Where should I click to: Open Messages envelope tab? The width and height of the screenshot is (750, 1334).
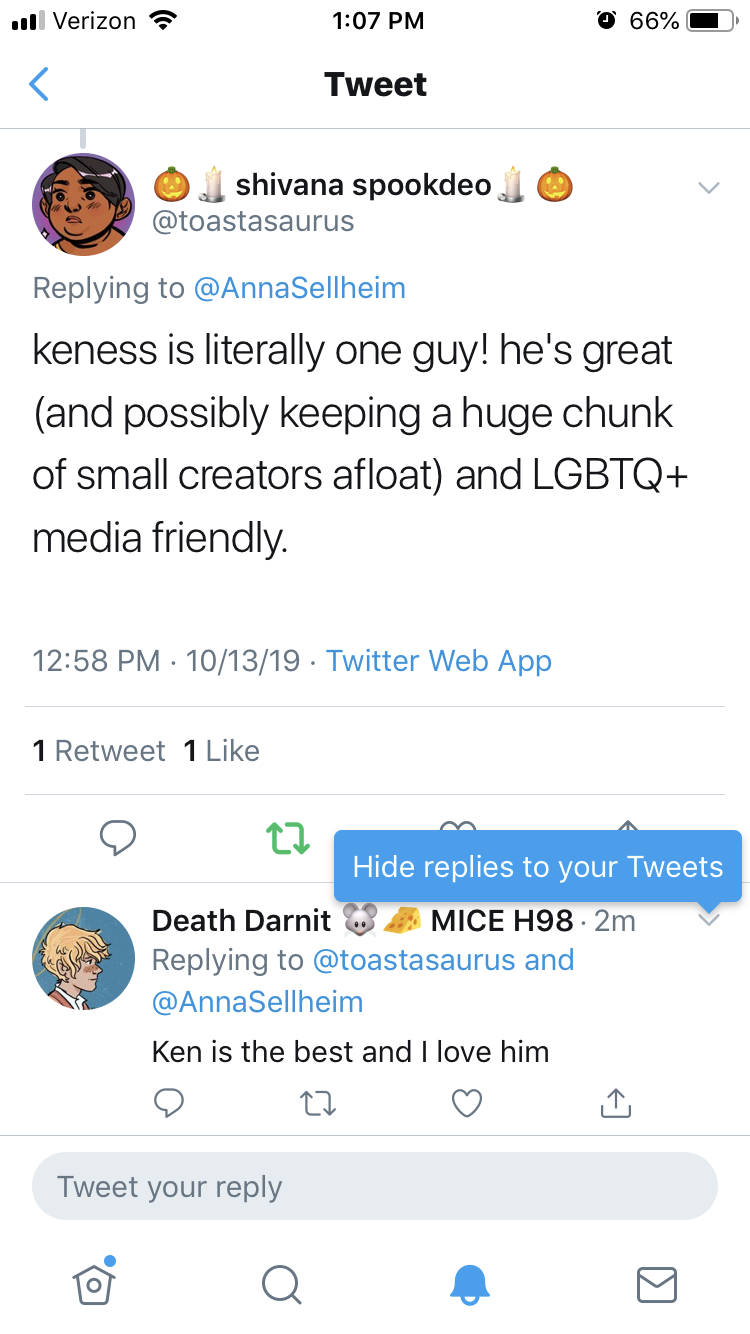[x=657, y=1284]
